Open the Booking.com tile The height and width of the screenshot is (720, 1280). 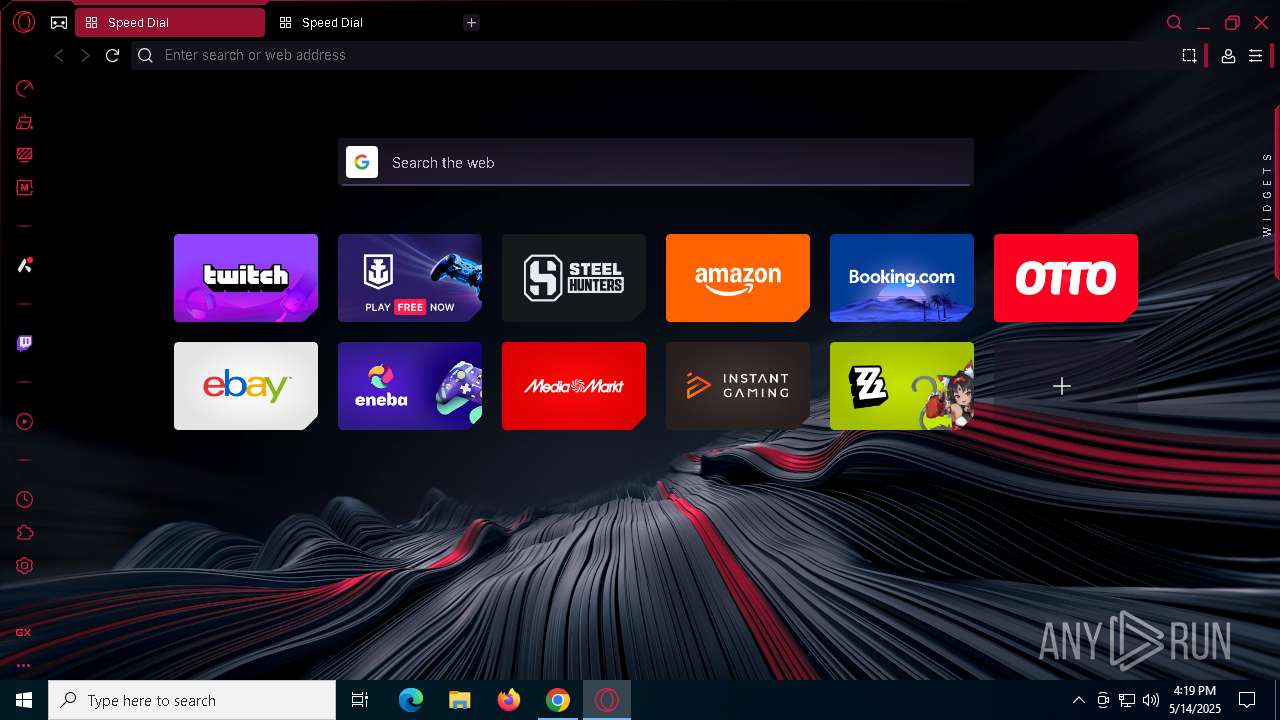coord(902,278)
